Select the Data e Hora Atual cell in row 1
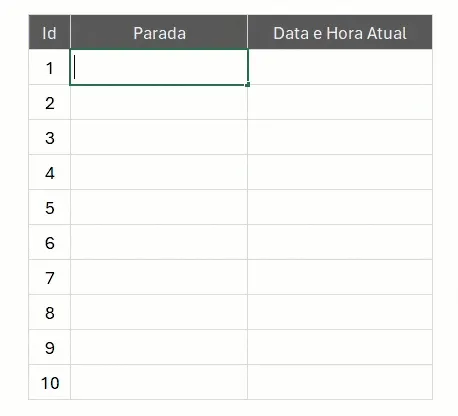This screenshot has height=416, width=458. 340,67
